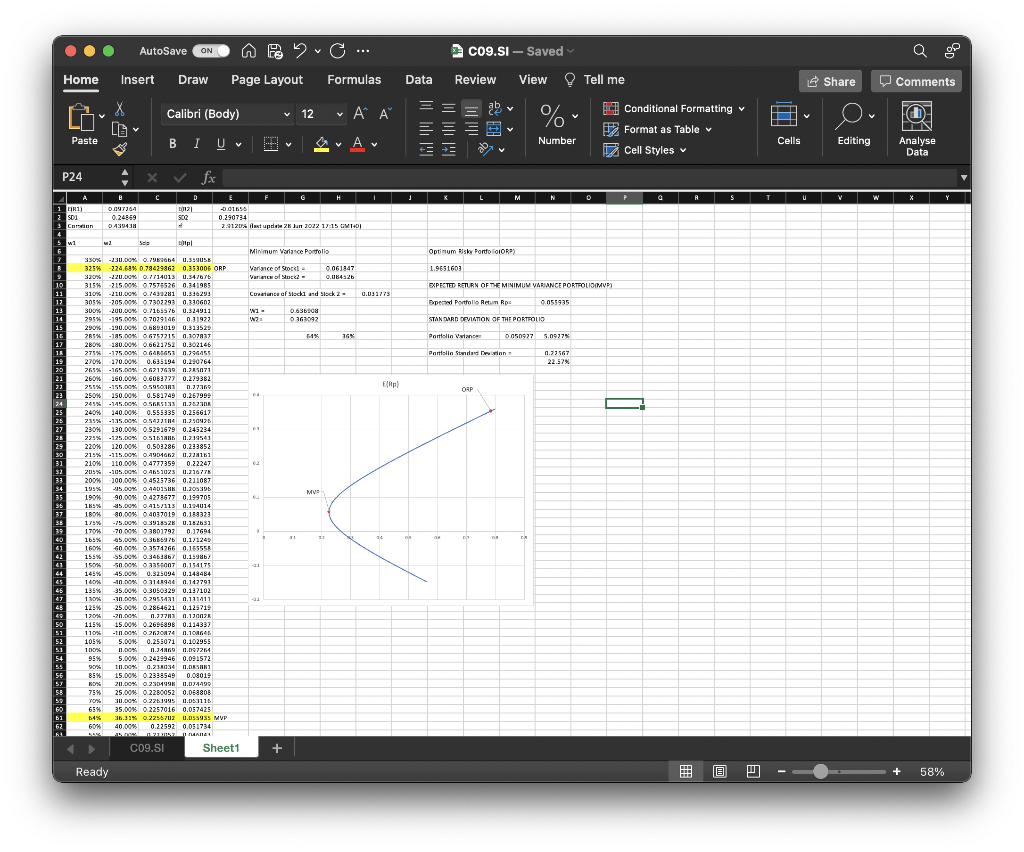The width and height of the screenshot is (1024, 852).
Task: Open the Comments button
Action: click(x=916, y=81)
